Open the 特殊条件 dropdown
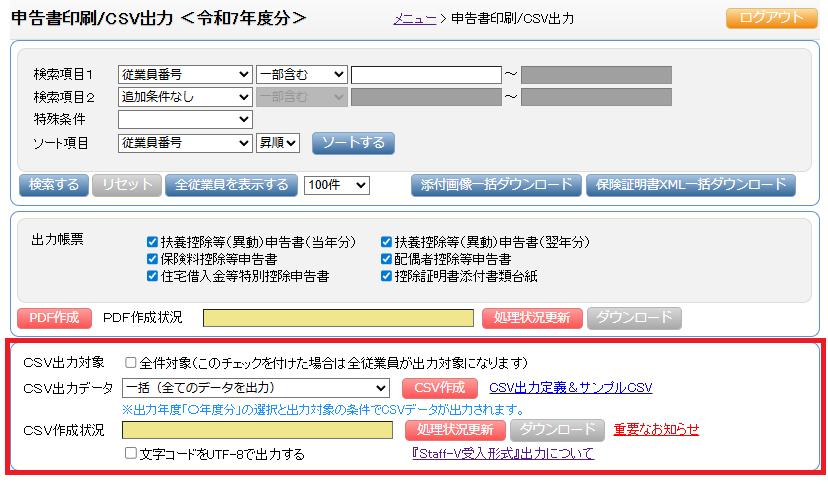 point(185,120)
